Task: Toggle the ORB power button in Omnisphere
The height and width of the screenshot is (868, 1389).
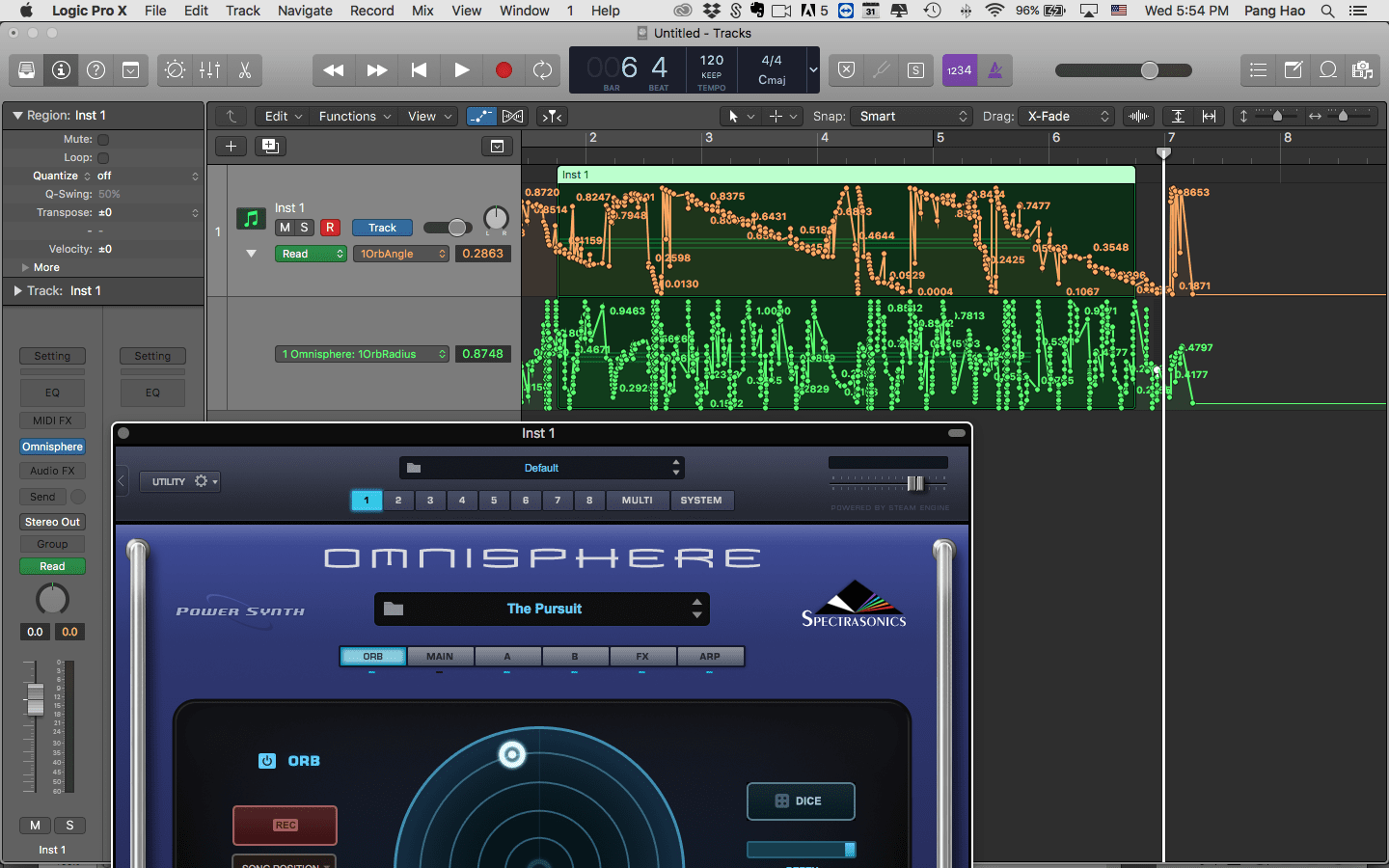Action: (267, 761)
